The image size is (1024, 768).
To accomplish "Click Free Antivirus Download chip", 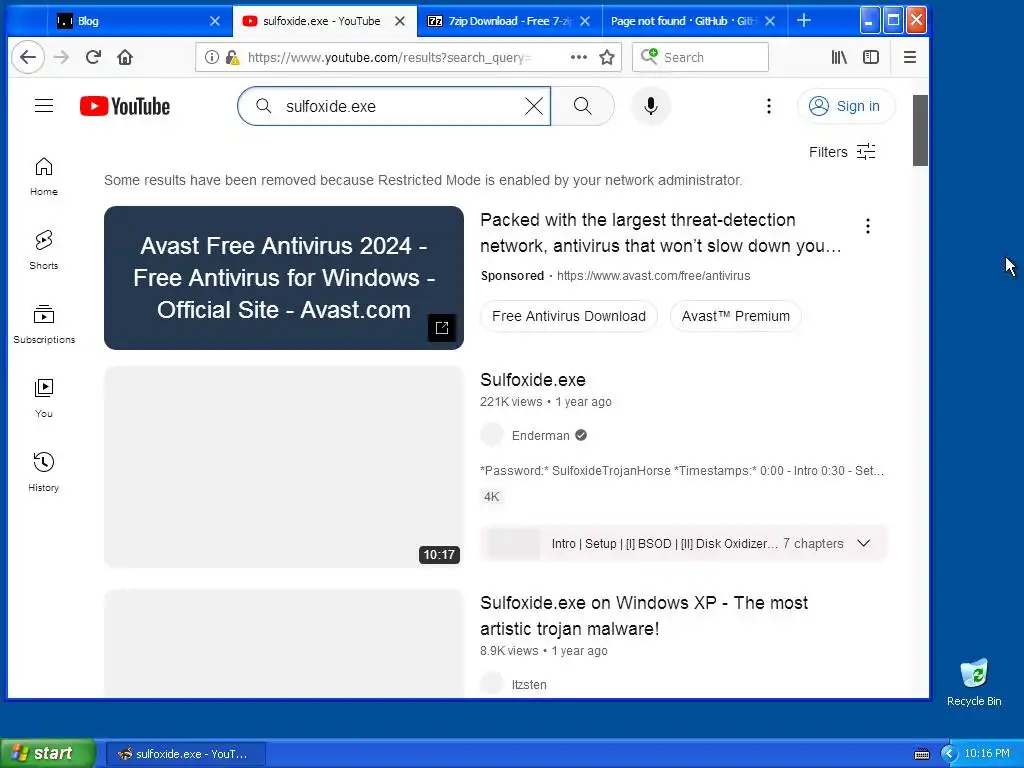I will (x=569, y=316).
